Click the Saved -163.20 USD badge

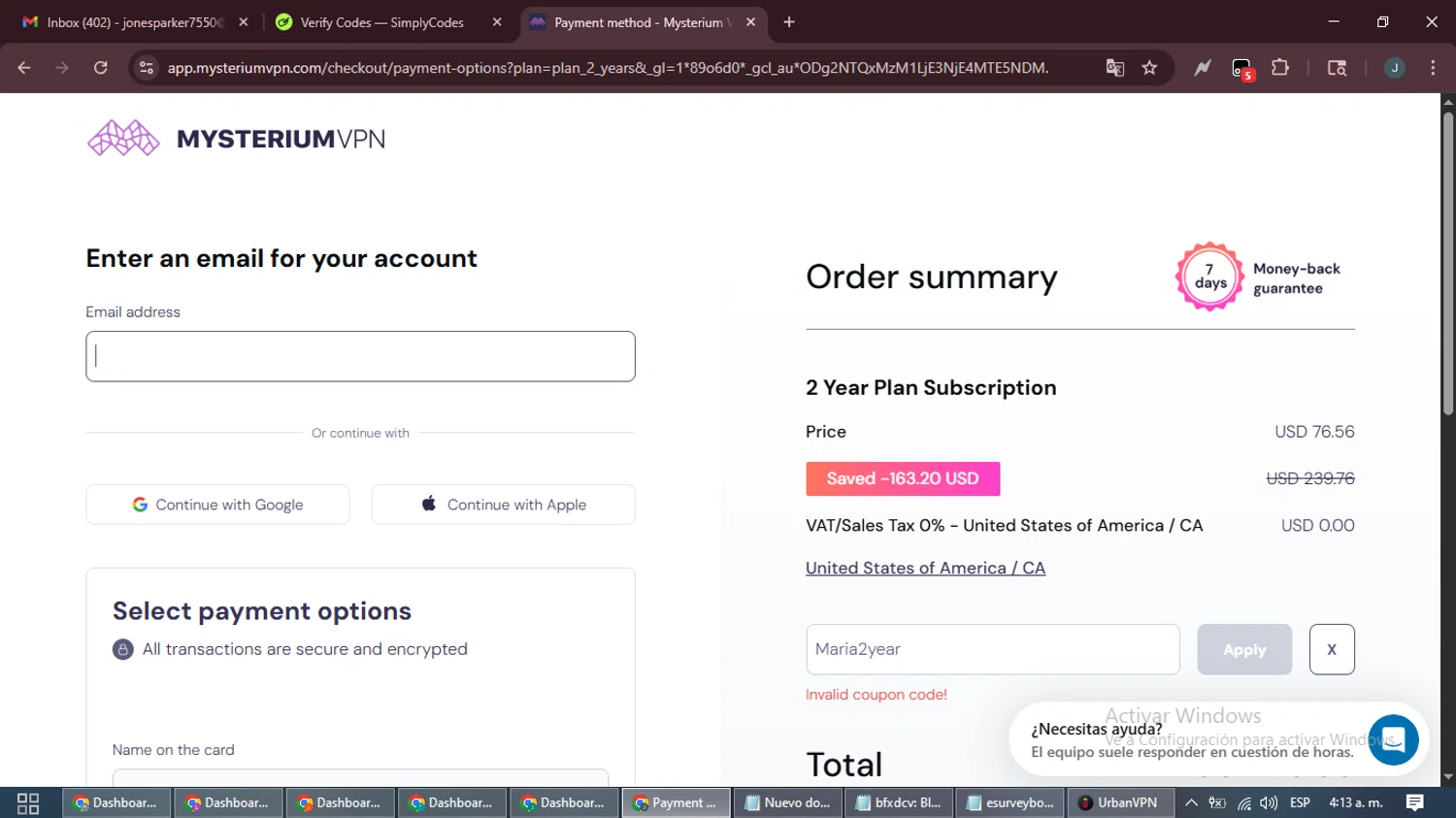(903, 478)
